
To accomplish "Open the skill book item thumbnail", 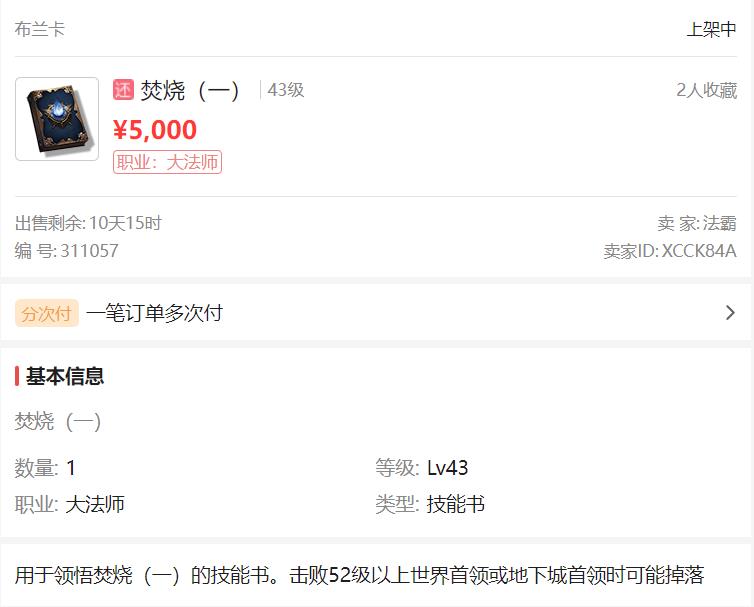I will [57, 119].
